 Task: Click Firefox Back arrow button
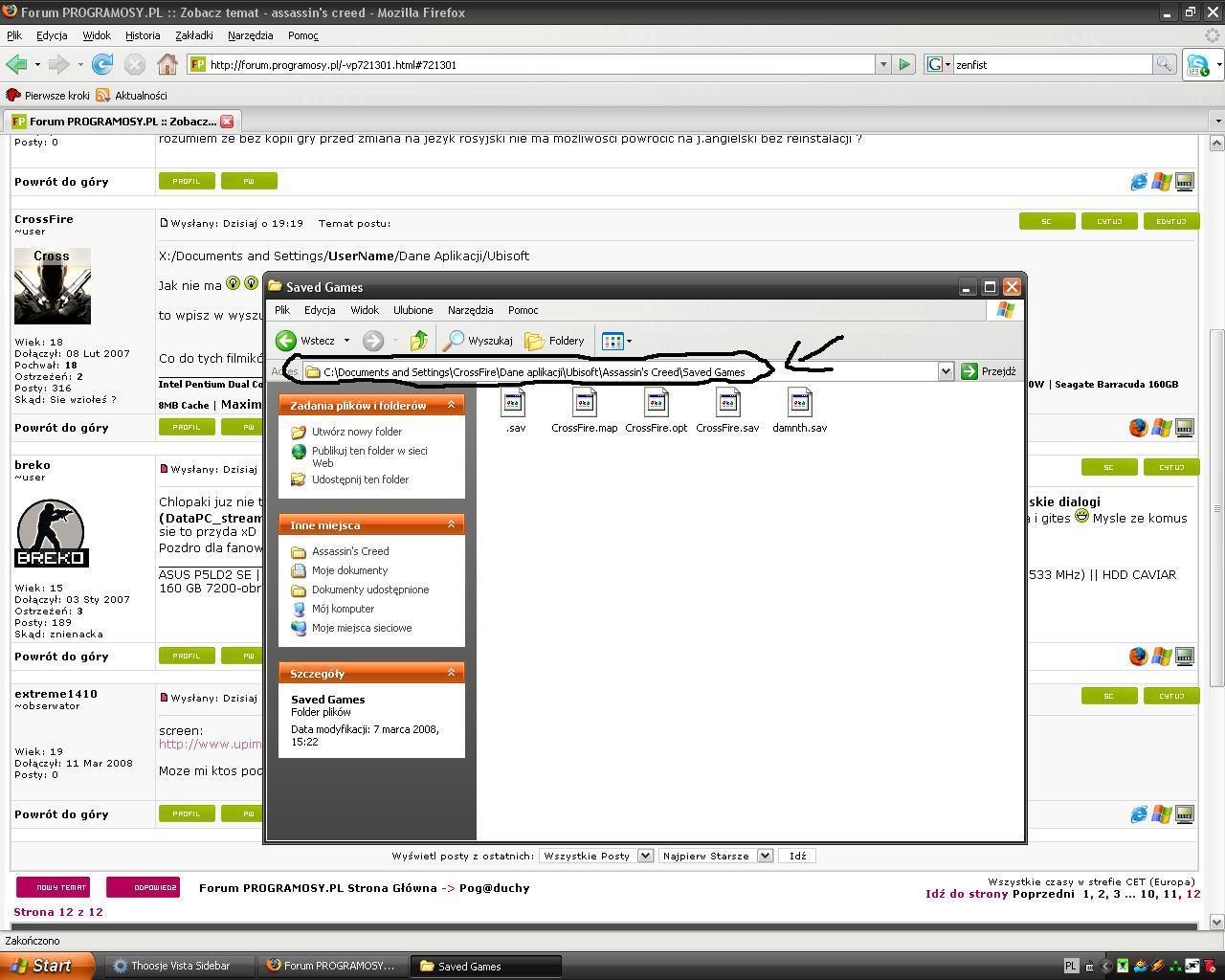[16, 64]
